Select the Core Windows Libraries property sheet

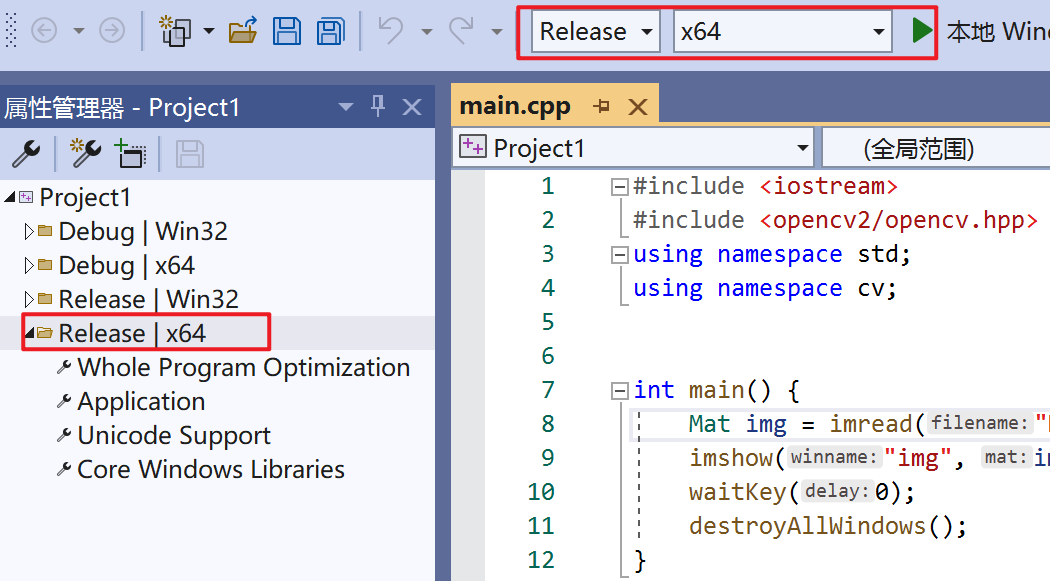[210, 470]
